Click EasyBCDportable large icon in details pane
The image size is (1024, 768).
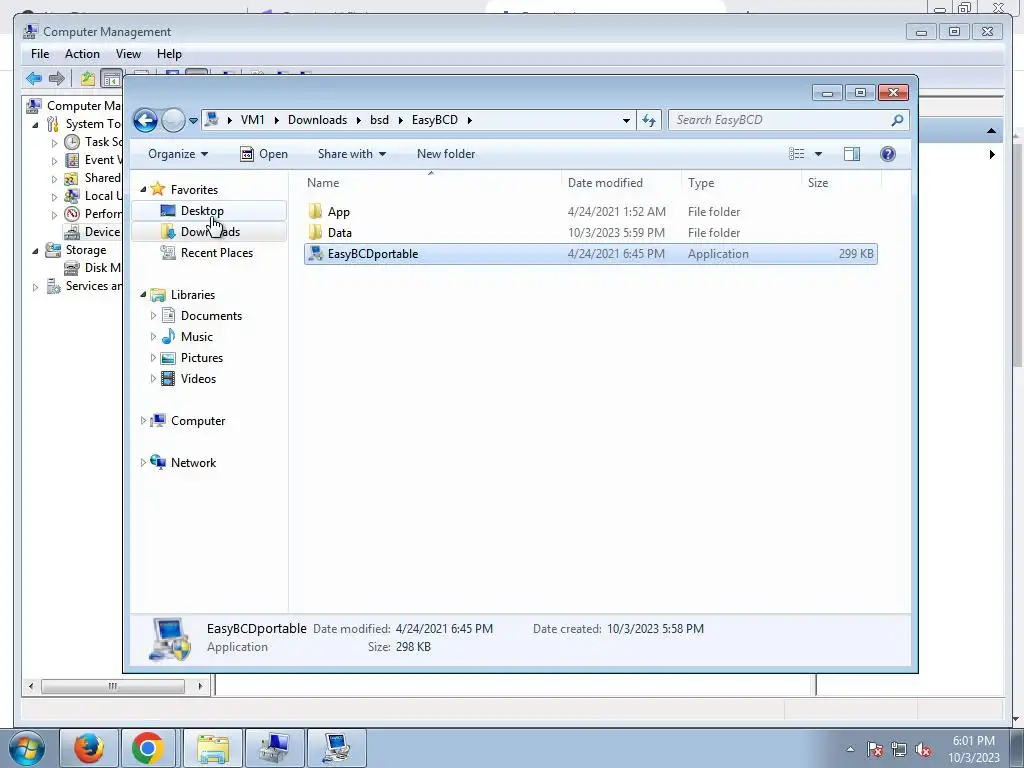(169, 639)
